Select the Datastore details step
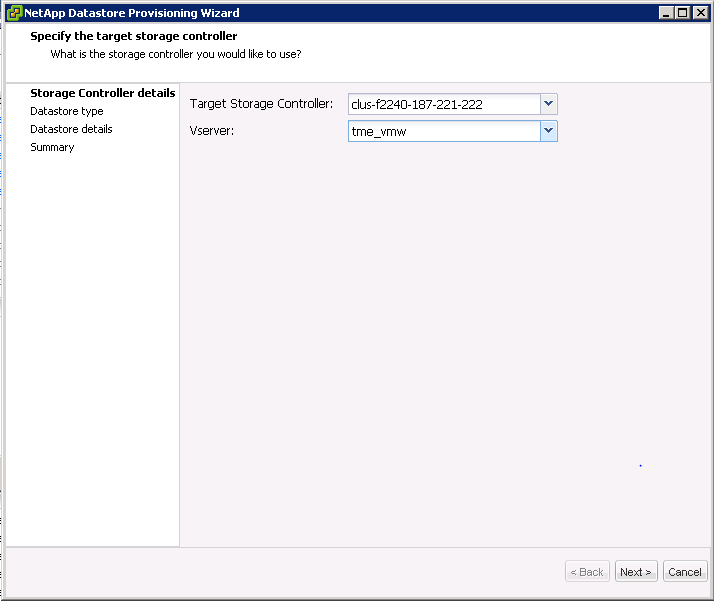 (71, 129)
